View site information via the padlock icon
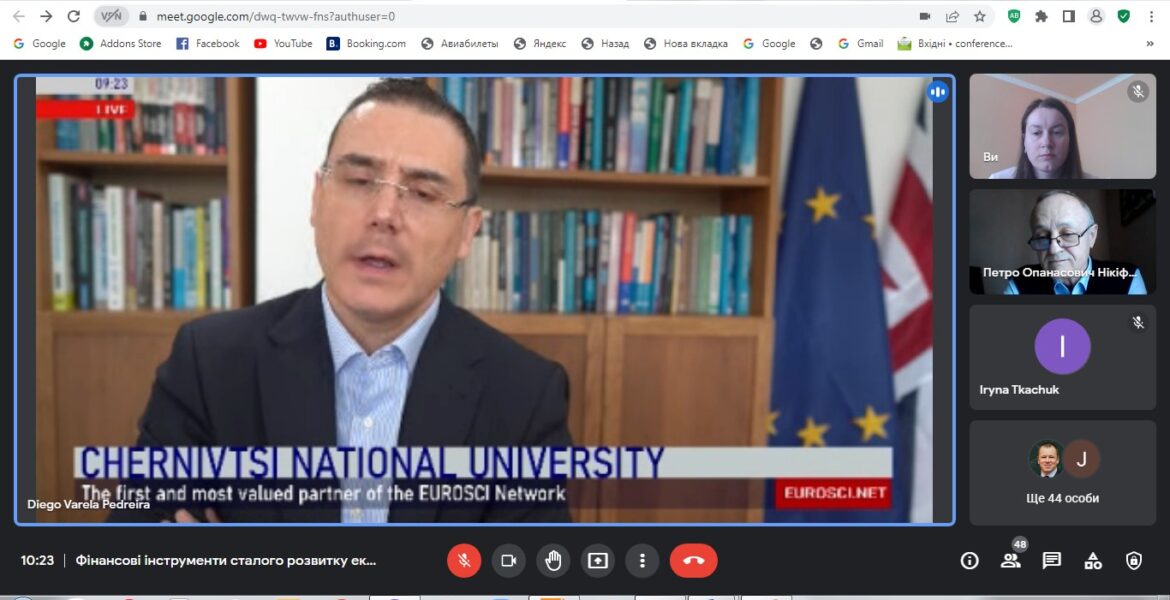This screenshot has width=1170, height=600. tap(143, 16)
